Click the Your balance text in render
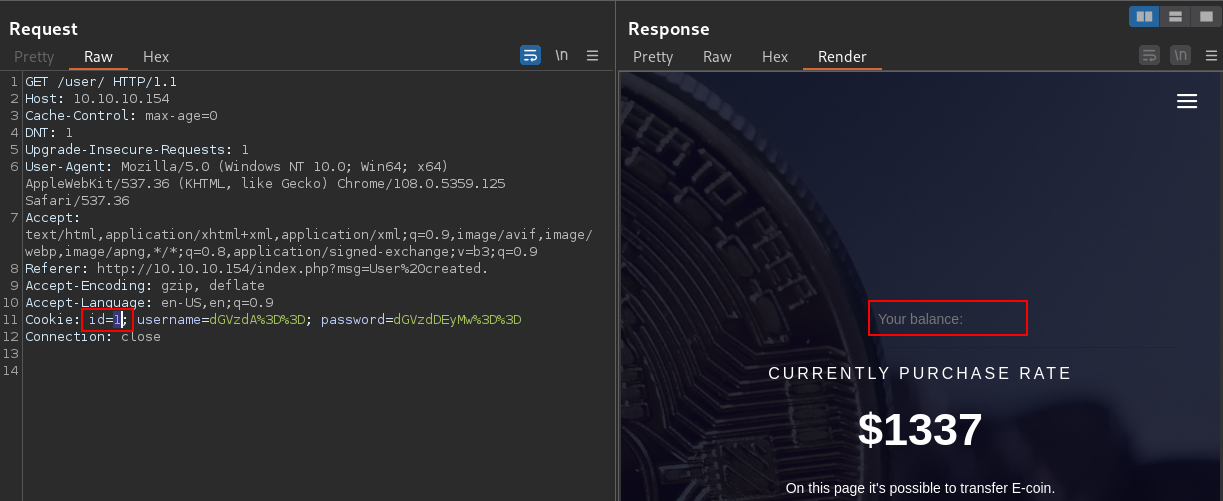The height and width of the screenshot is (501, 1223). coord(920,319)
